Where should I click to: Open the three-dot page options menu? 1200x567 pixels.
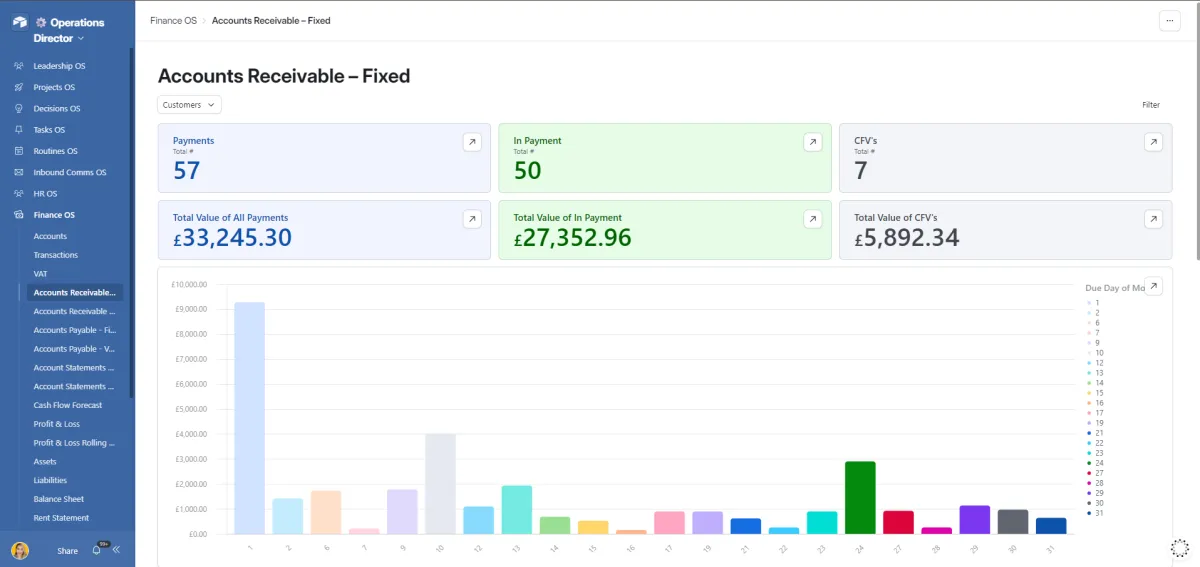(x=1169, y=21)
